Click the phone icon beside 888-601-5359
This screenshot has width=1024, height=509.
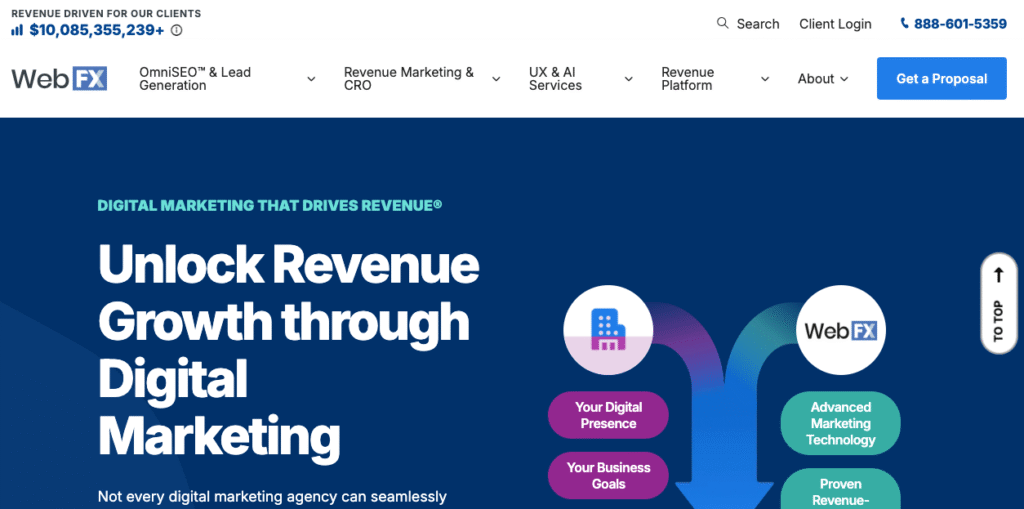[904, 24]
